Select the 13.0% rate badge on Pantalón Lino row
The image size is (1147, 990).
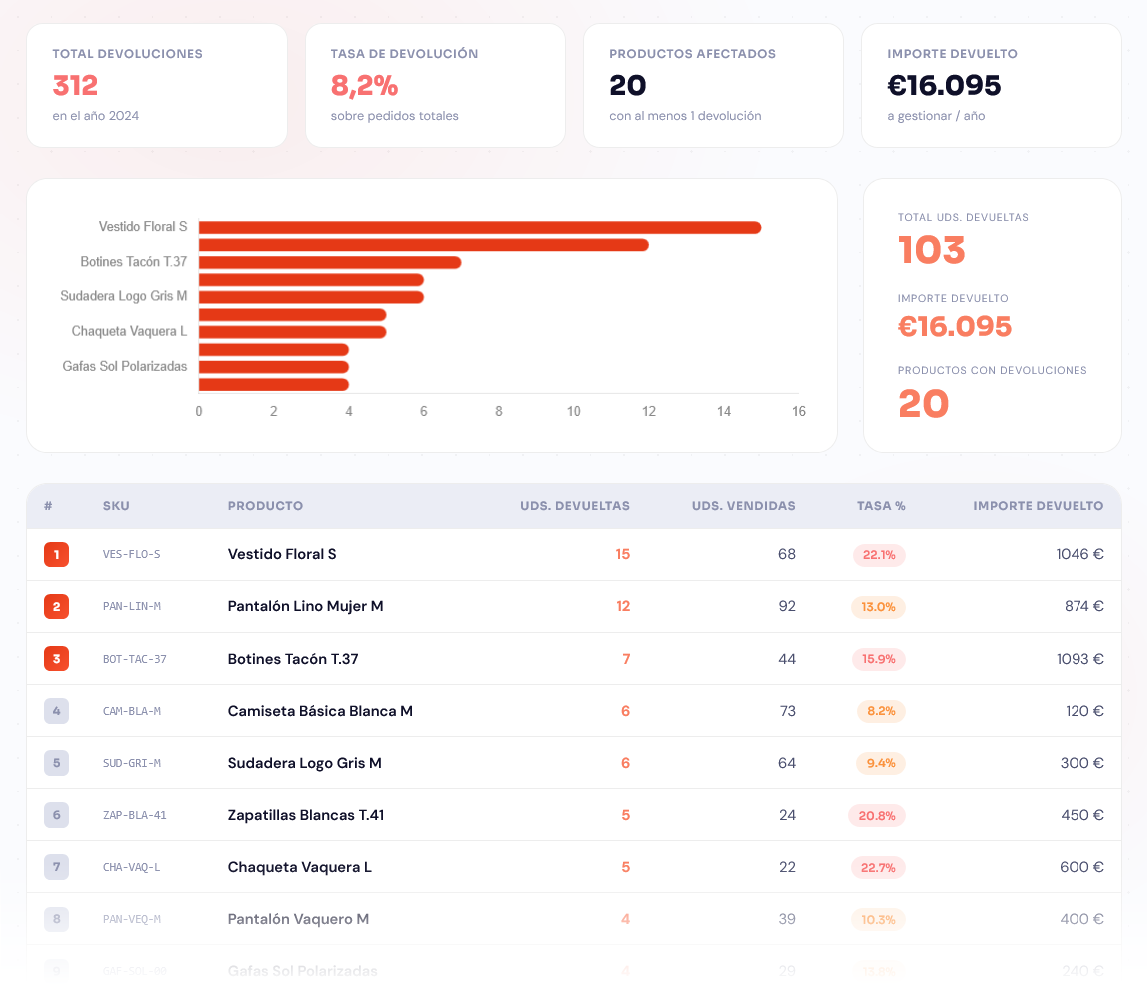tap(878, 606)
